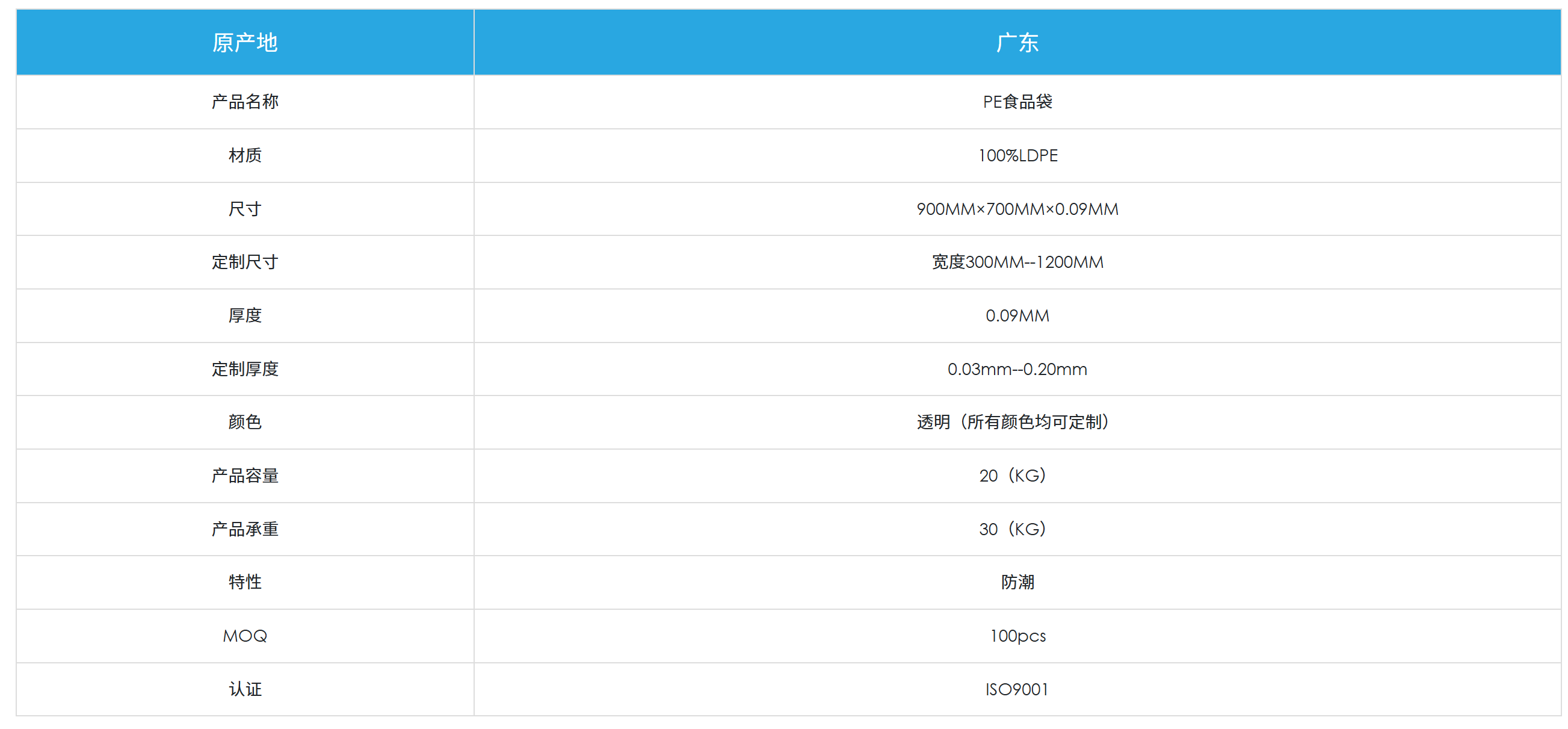Click the 0.03mm--0.20mm custom thickness

[1017, 369]
